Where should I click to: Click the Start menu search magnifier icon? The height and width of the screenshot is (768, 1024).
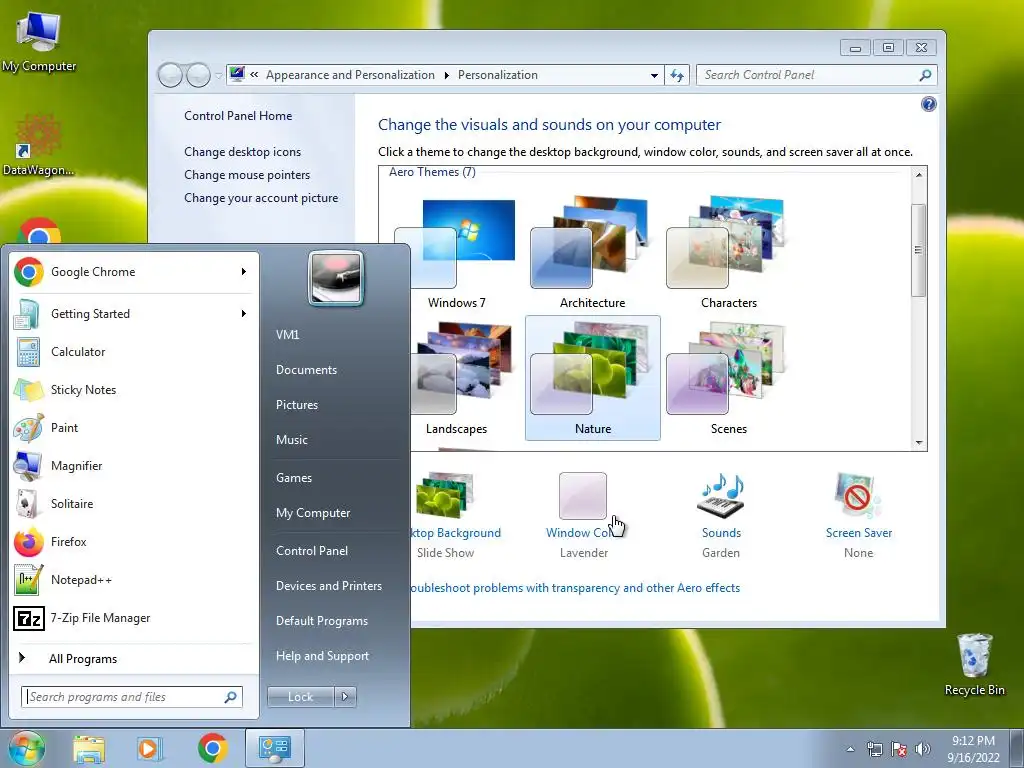(231, 697)
